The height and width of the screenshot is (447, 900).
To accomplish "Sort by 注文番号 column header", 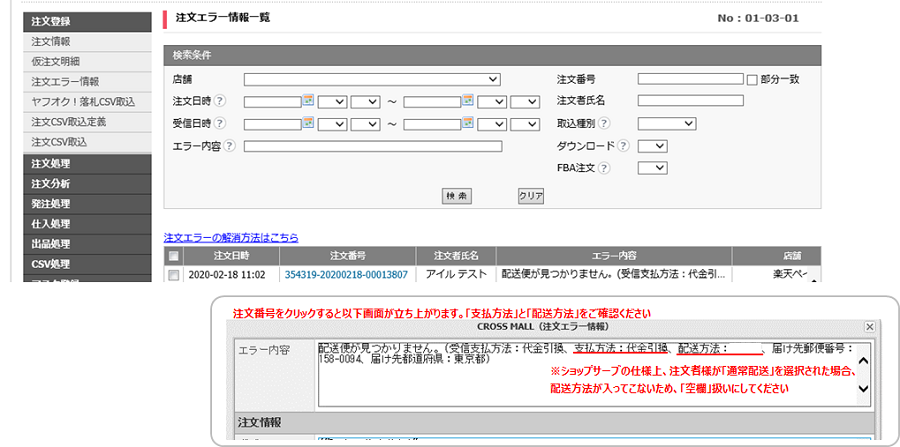I will tap(348, 256).
